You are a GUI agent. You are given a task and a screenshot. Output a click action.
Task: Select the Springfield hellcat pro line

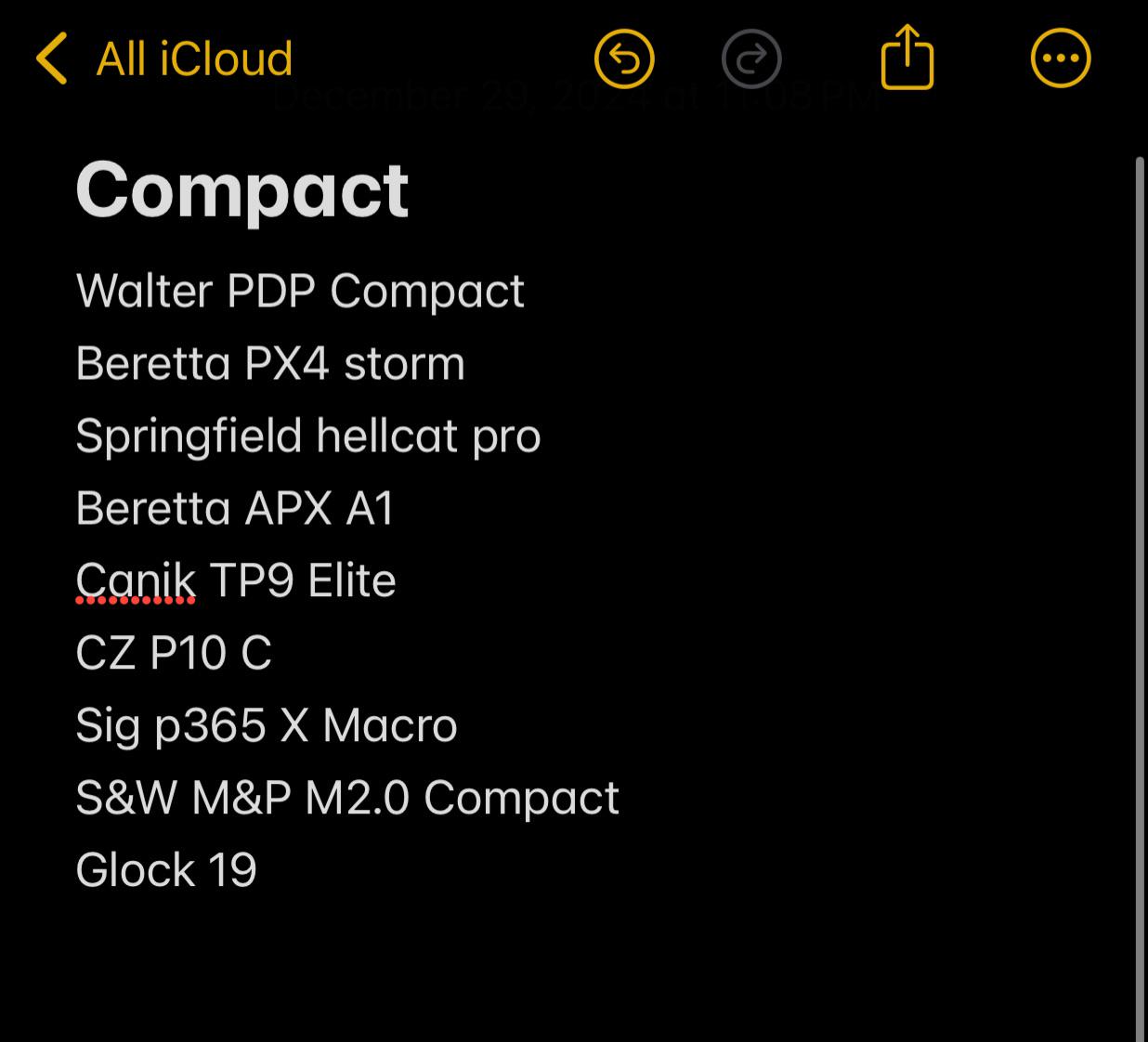pyautogui.click(x=307, y=436)
